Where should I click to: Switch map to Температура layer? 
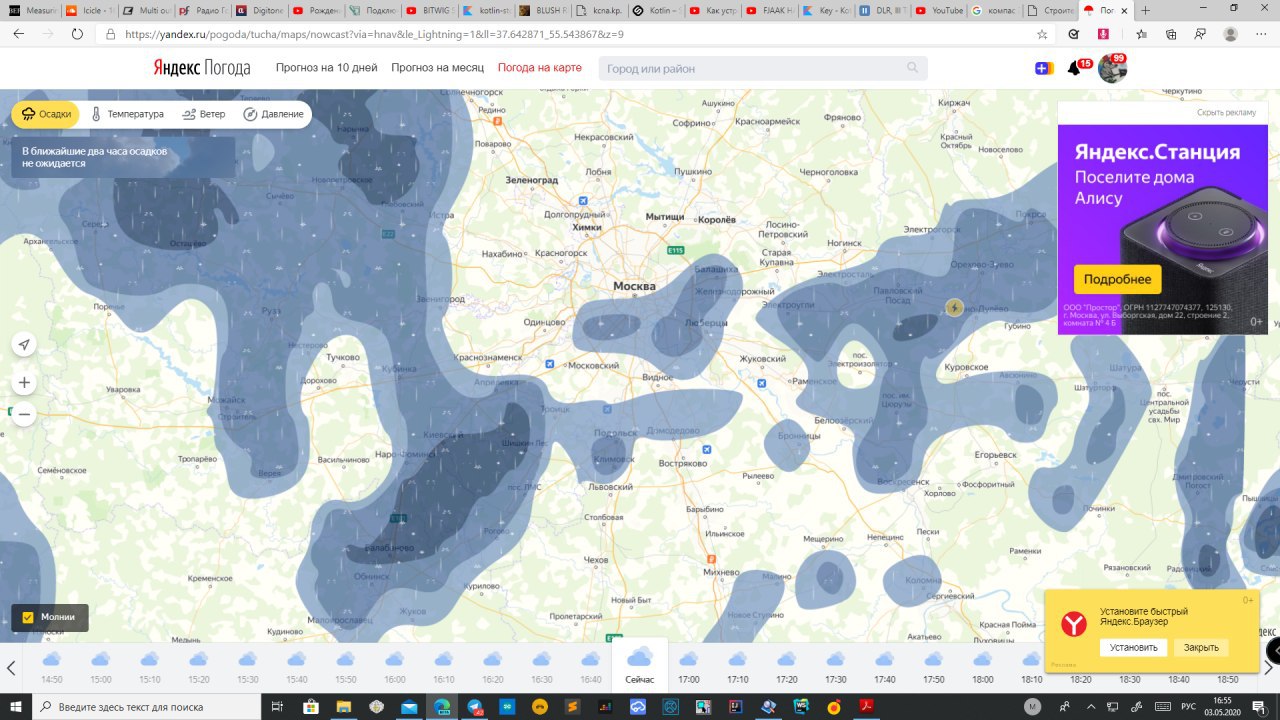point(127,114)
